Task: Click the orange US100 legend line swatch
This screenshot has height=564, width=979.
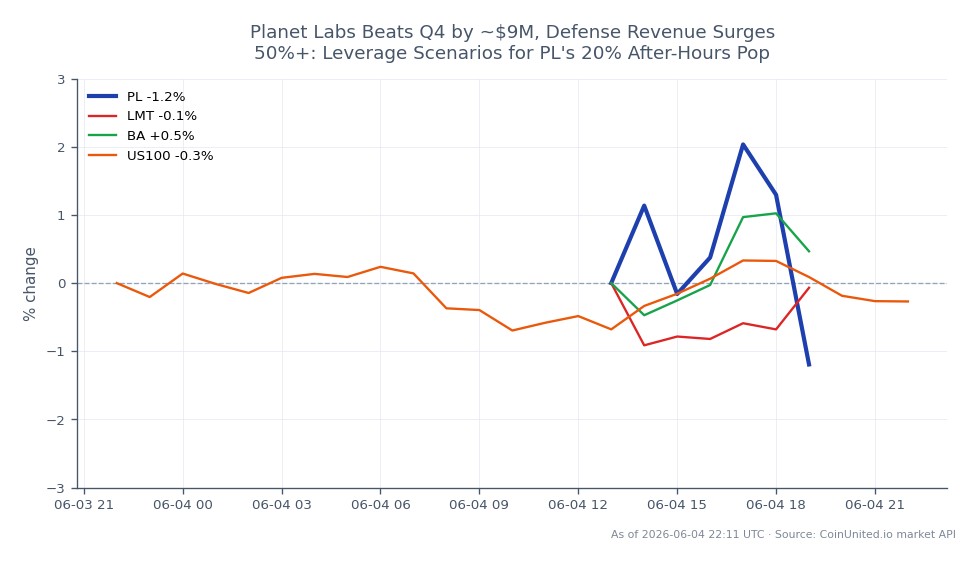Action: coord(102,156)
